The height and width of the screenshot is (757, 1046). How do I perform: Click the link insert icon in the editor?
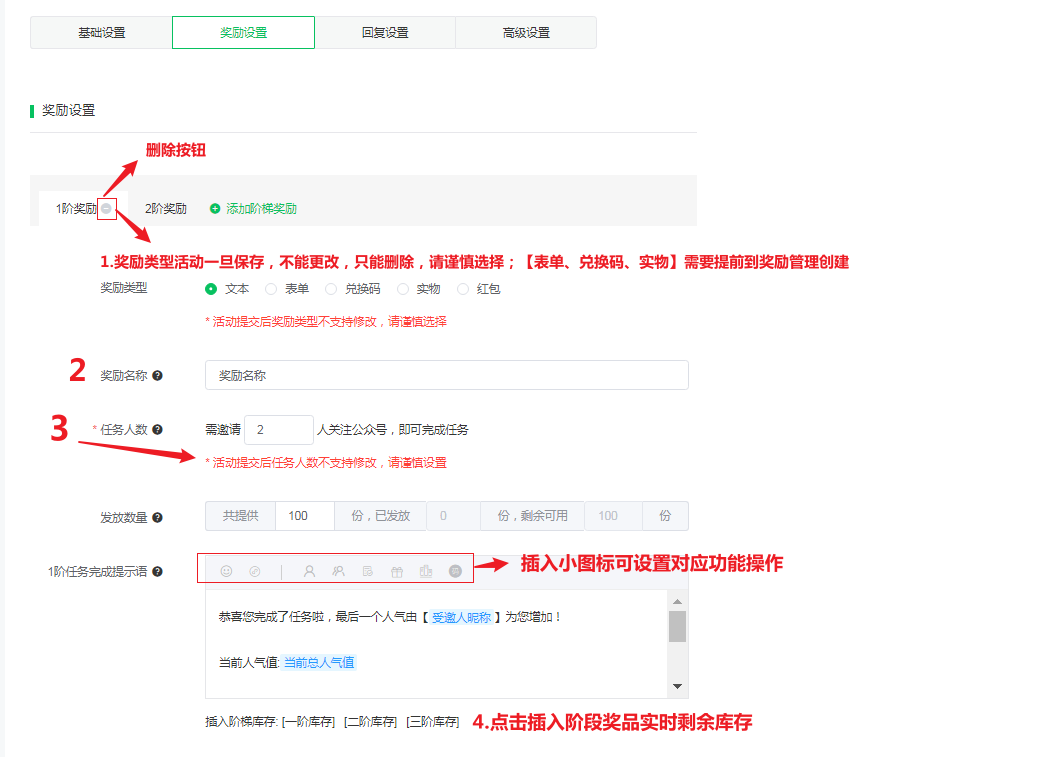pyautogui.click(x=255, y=570)
